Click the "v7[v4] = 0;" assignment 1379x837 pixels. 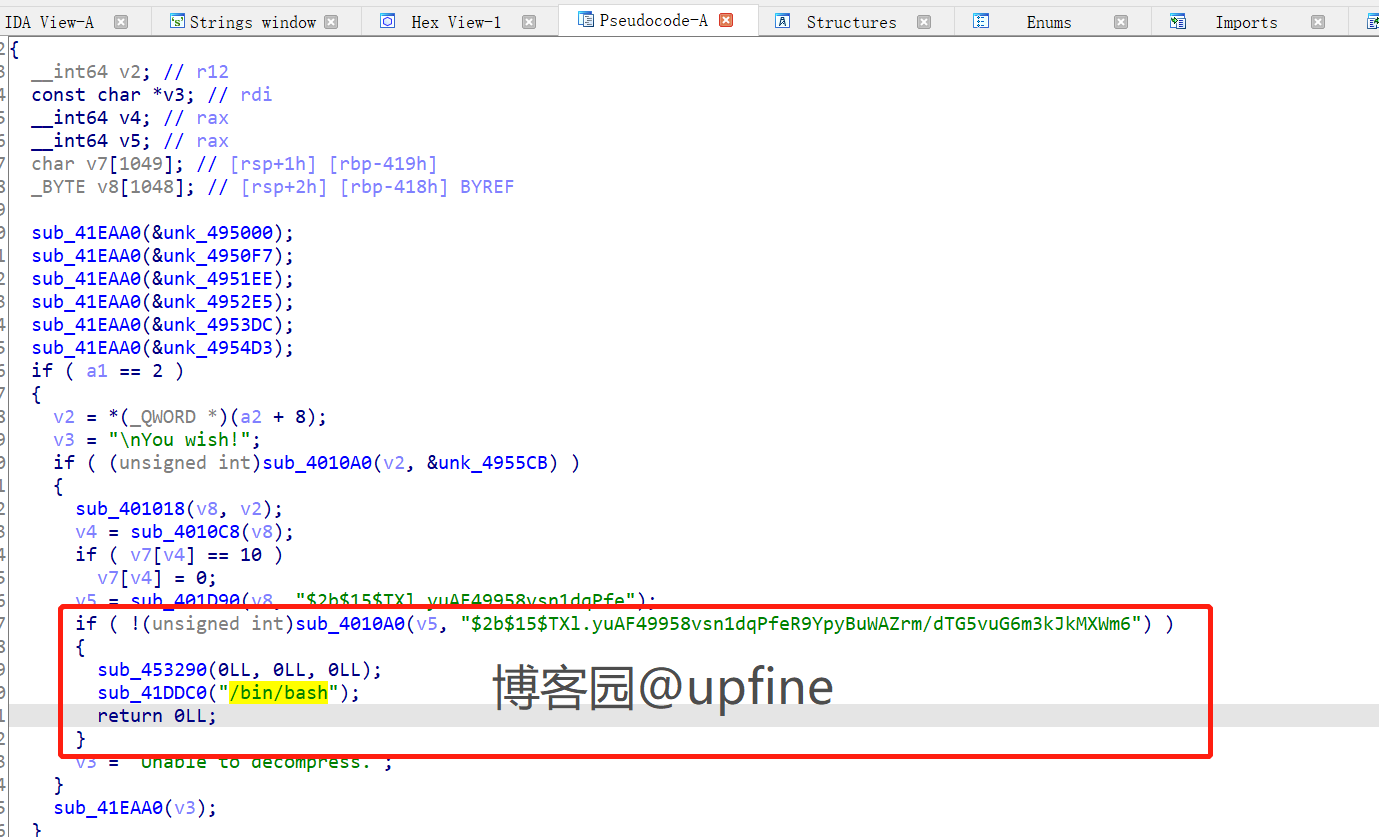tap(157, 577)
